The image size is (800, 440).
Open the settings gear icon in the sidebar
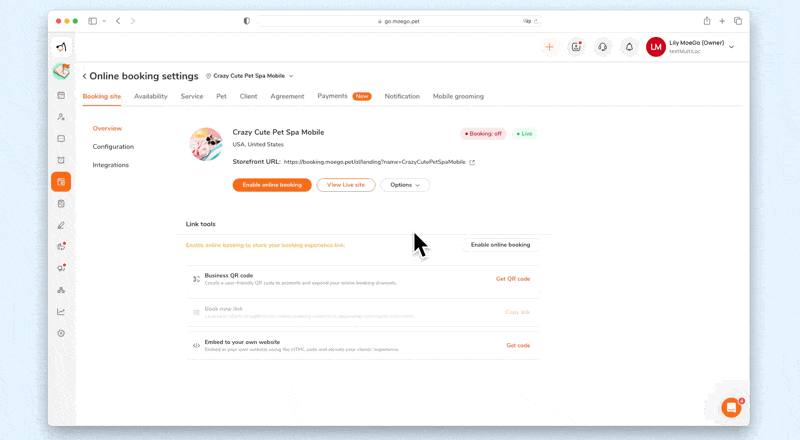click(x=61, y=333)
